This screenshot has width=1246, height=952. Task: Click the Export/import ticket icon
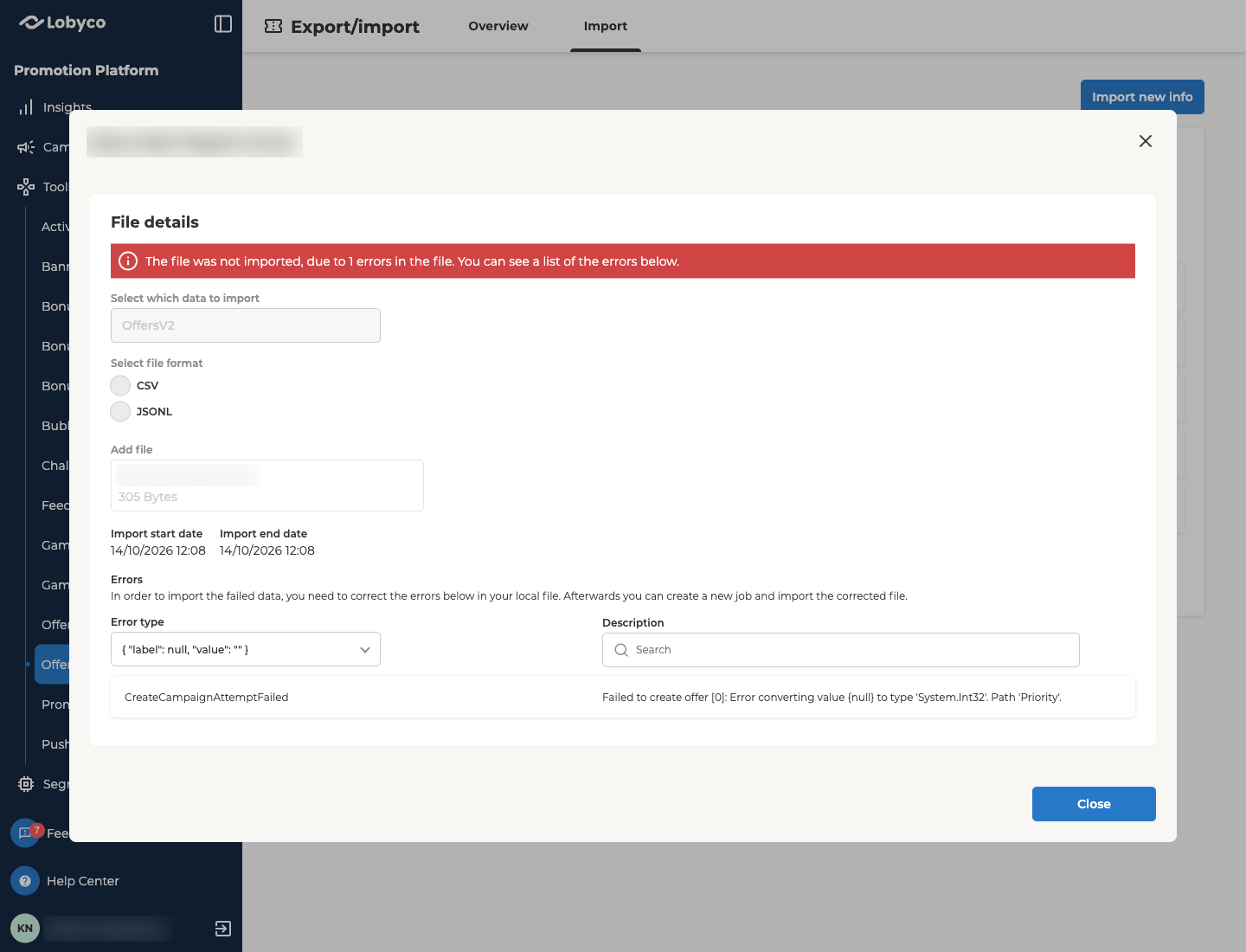pos(273,26)
